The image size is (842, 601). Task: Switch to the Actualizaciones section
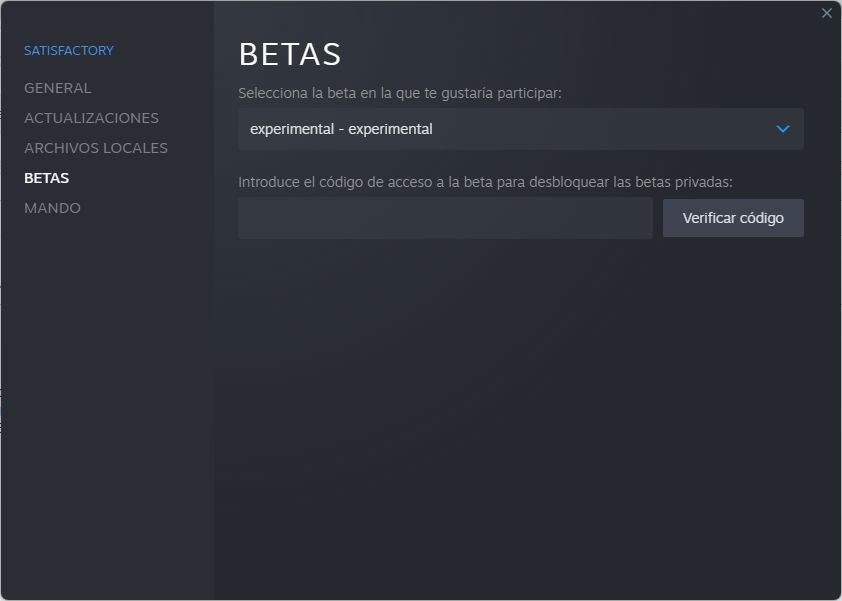click(91, 118)
